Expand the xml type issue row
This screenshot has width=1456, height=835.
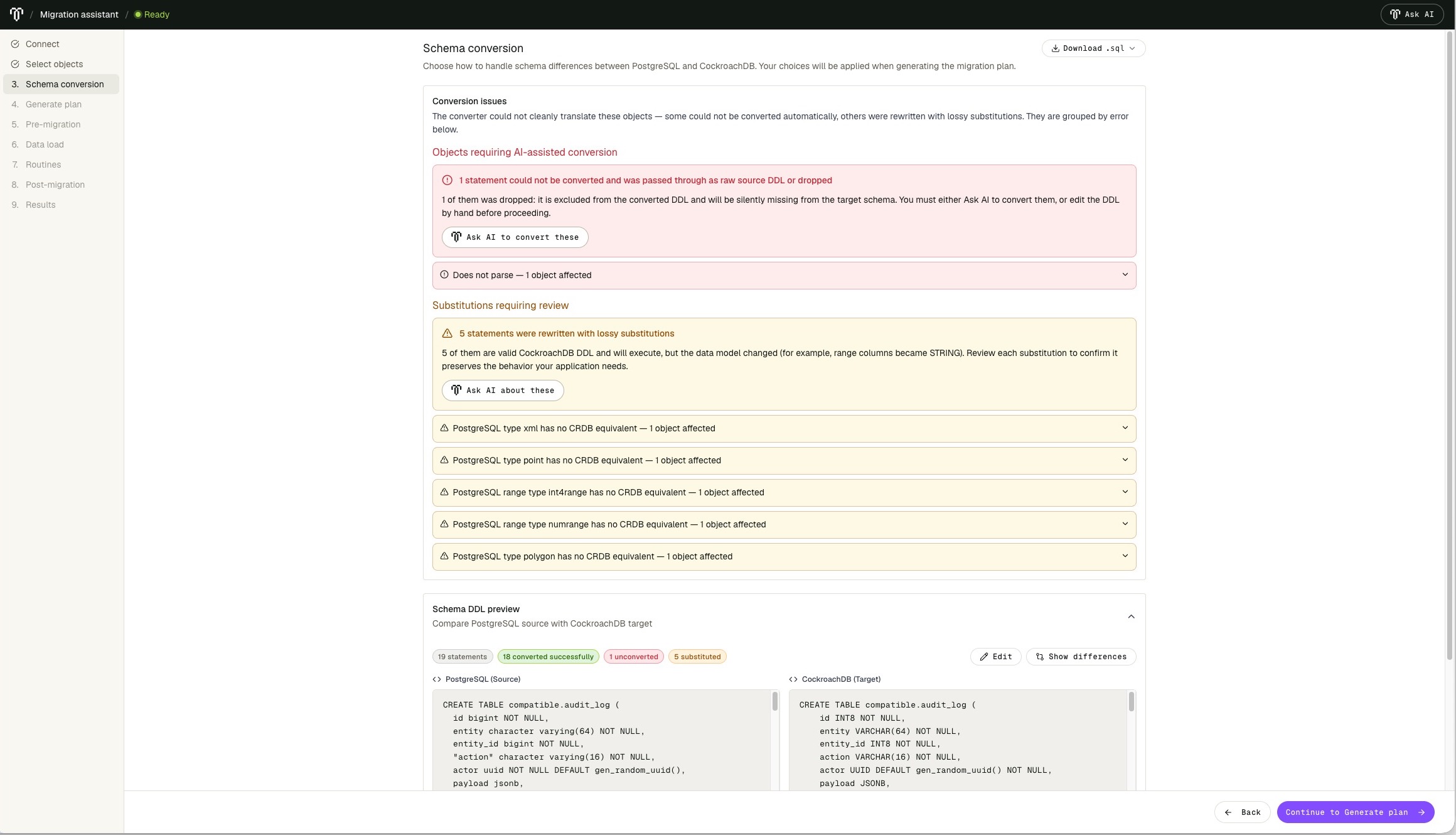point(784,428)
